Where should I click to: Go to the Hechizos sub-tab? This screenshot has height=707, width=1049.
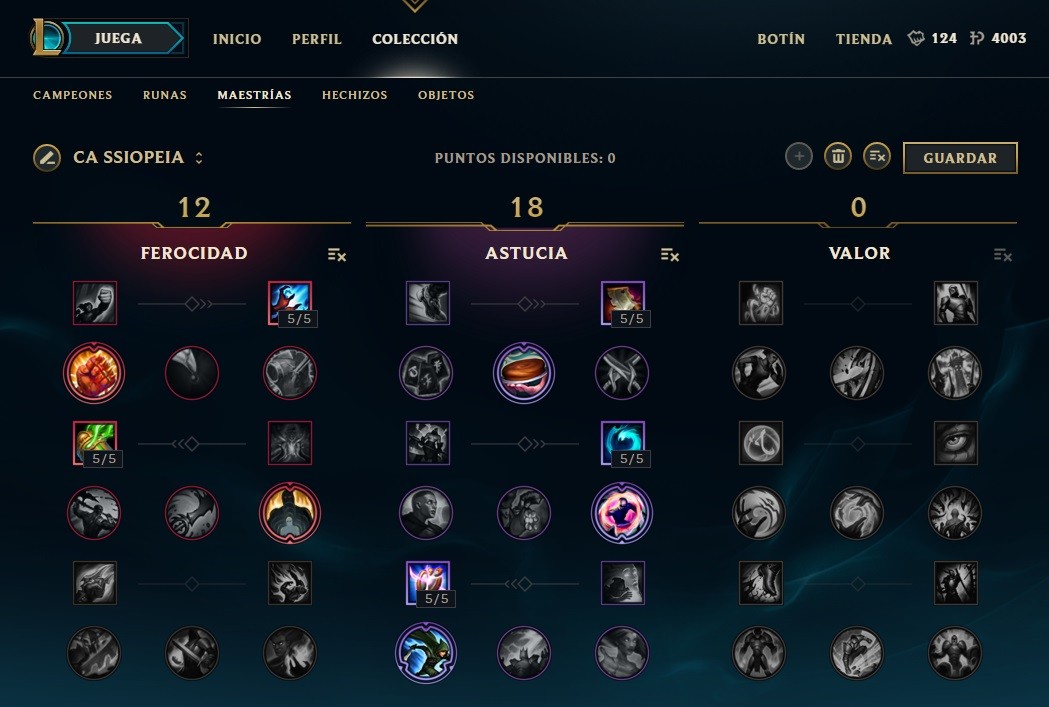point(355,95)
